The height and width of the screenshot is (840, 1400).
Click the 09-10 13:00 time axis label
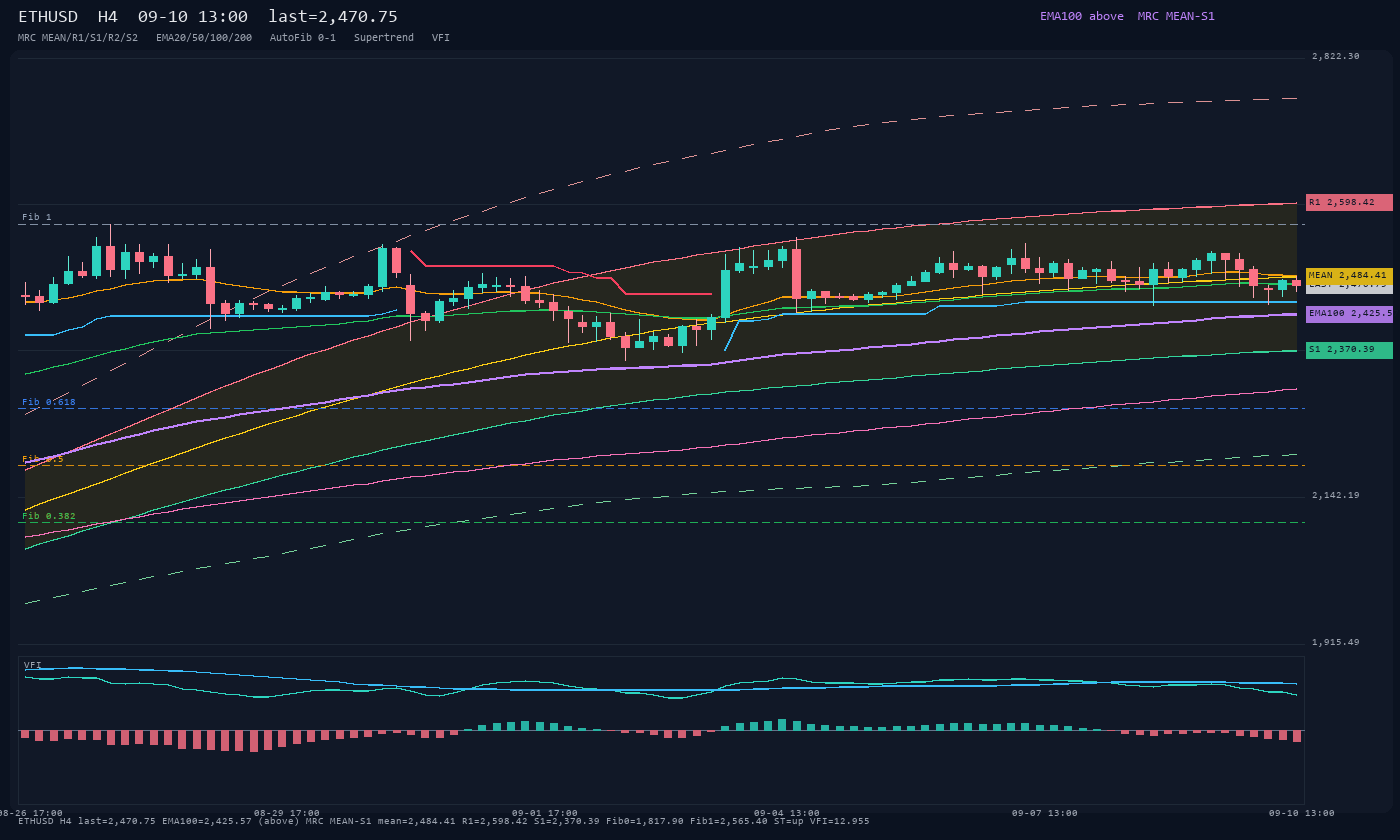click(1302, 813)
